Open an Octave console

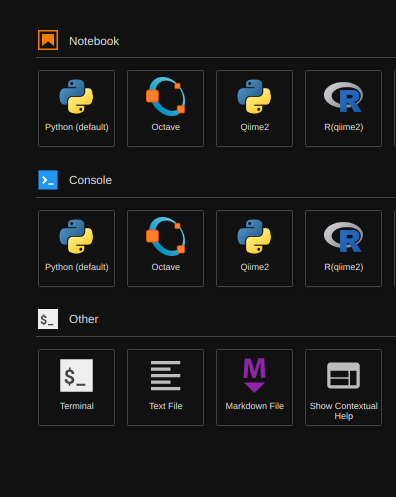pos(165,248)
